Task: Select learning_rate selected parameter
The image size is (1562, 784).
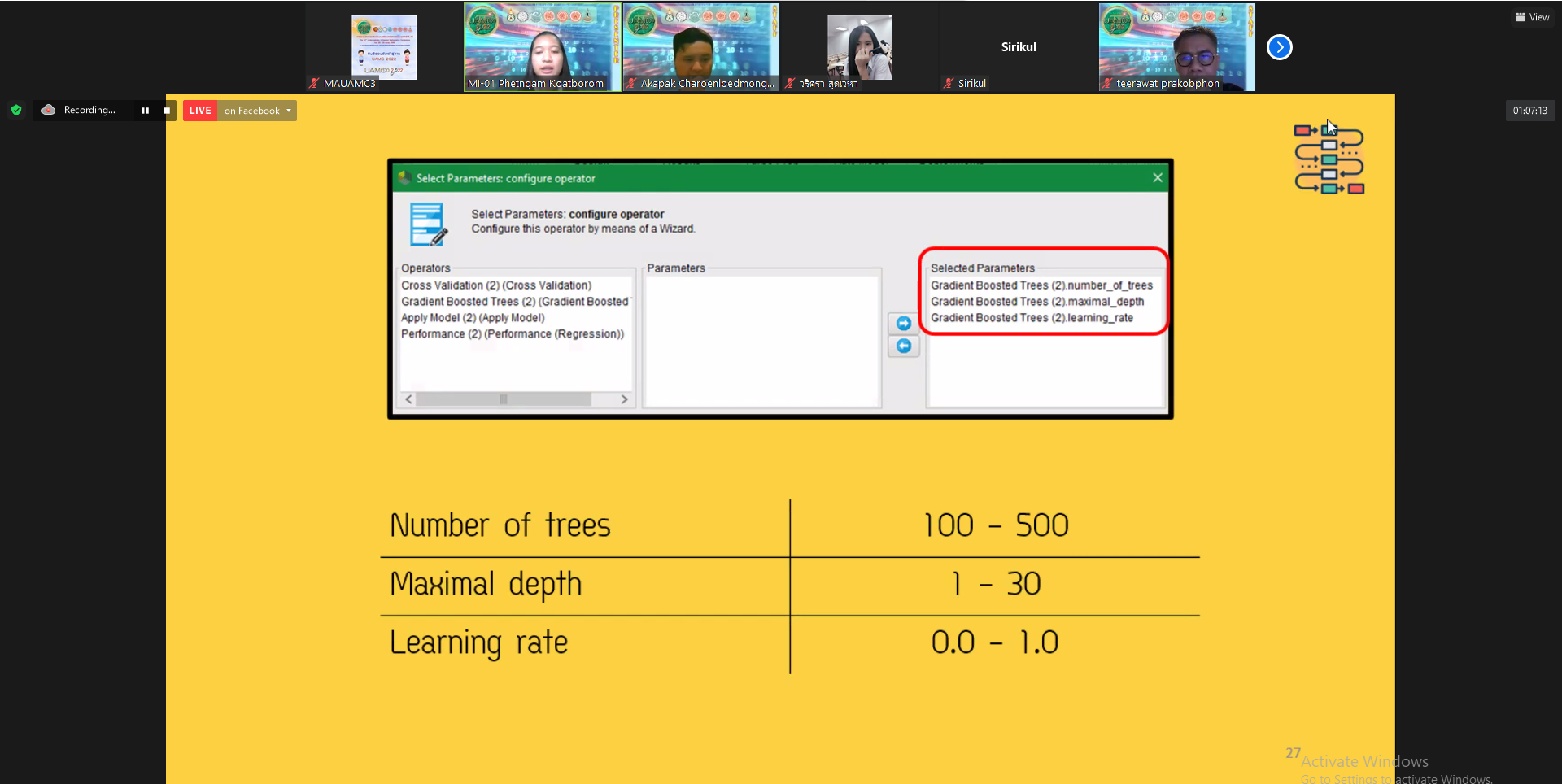Action: pyautogui.click(x=1032, y=318)
